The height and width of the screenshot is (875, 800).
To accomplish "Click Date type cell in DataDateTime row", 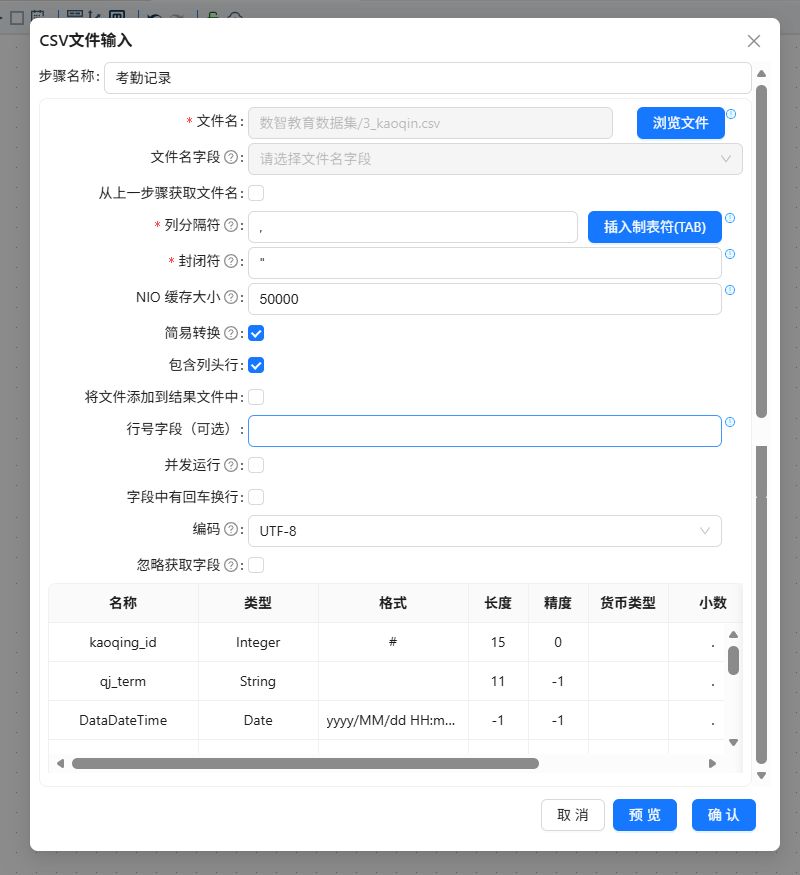I will tap(258, 720).
